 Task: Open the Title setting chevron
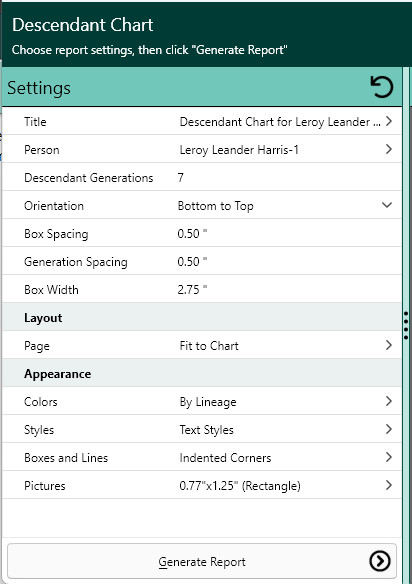click(389, 121)
